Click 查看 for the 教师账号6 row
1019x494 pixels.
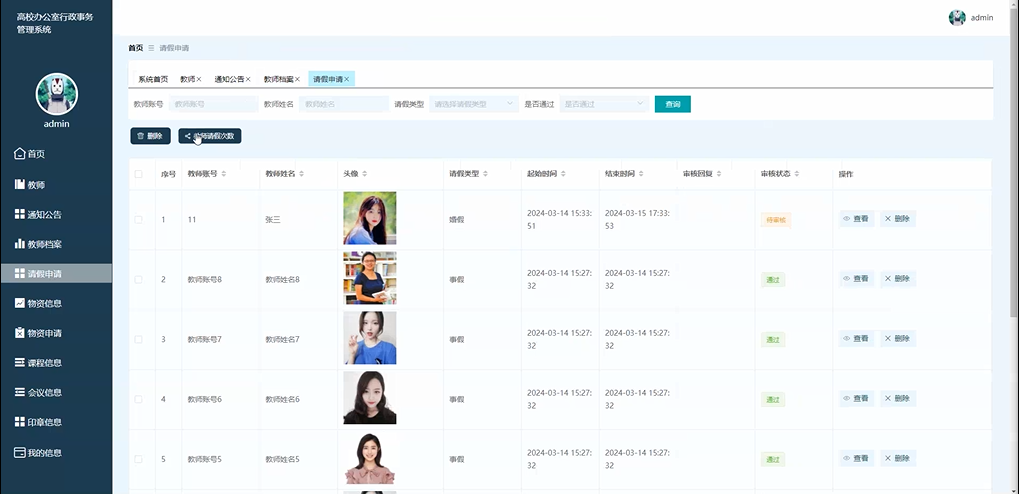click(856, 398)
